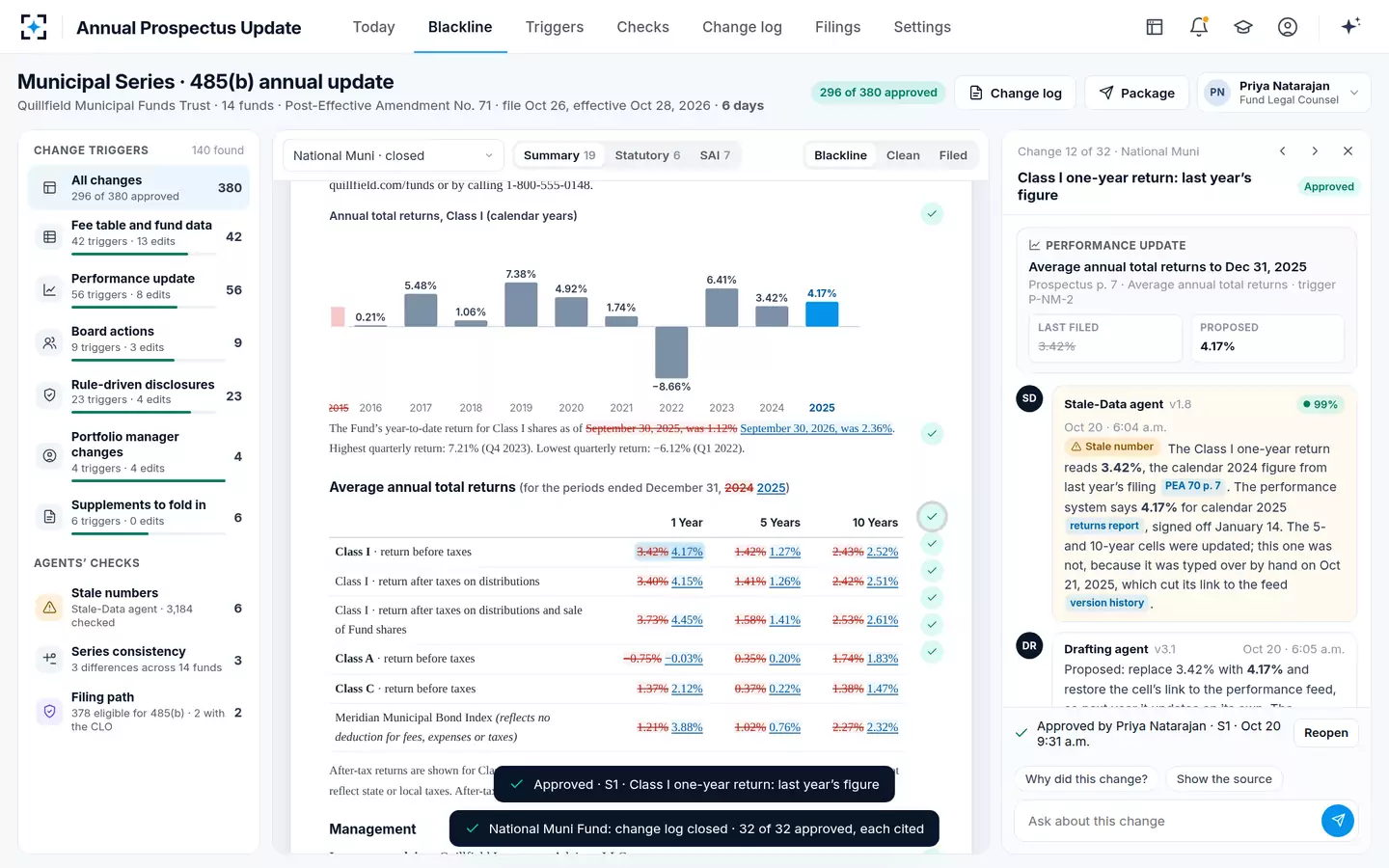Screen dimensions: 1389x868
Task: Select the Series consistency icon
Action: coord(49,660)
